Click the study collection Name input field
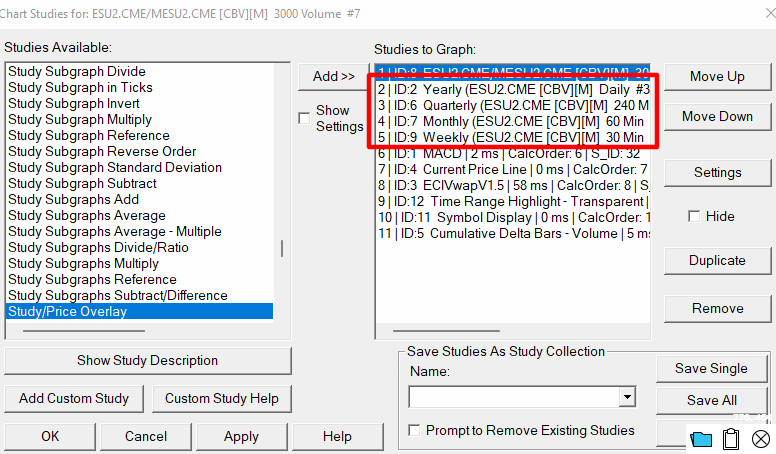Image resolution: width=776 pixels, height=454 pixels. coord(514,397)
